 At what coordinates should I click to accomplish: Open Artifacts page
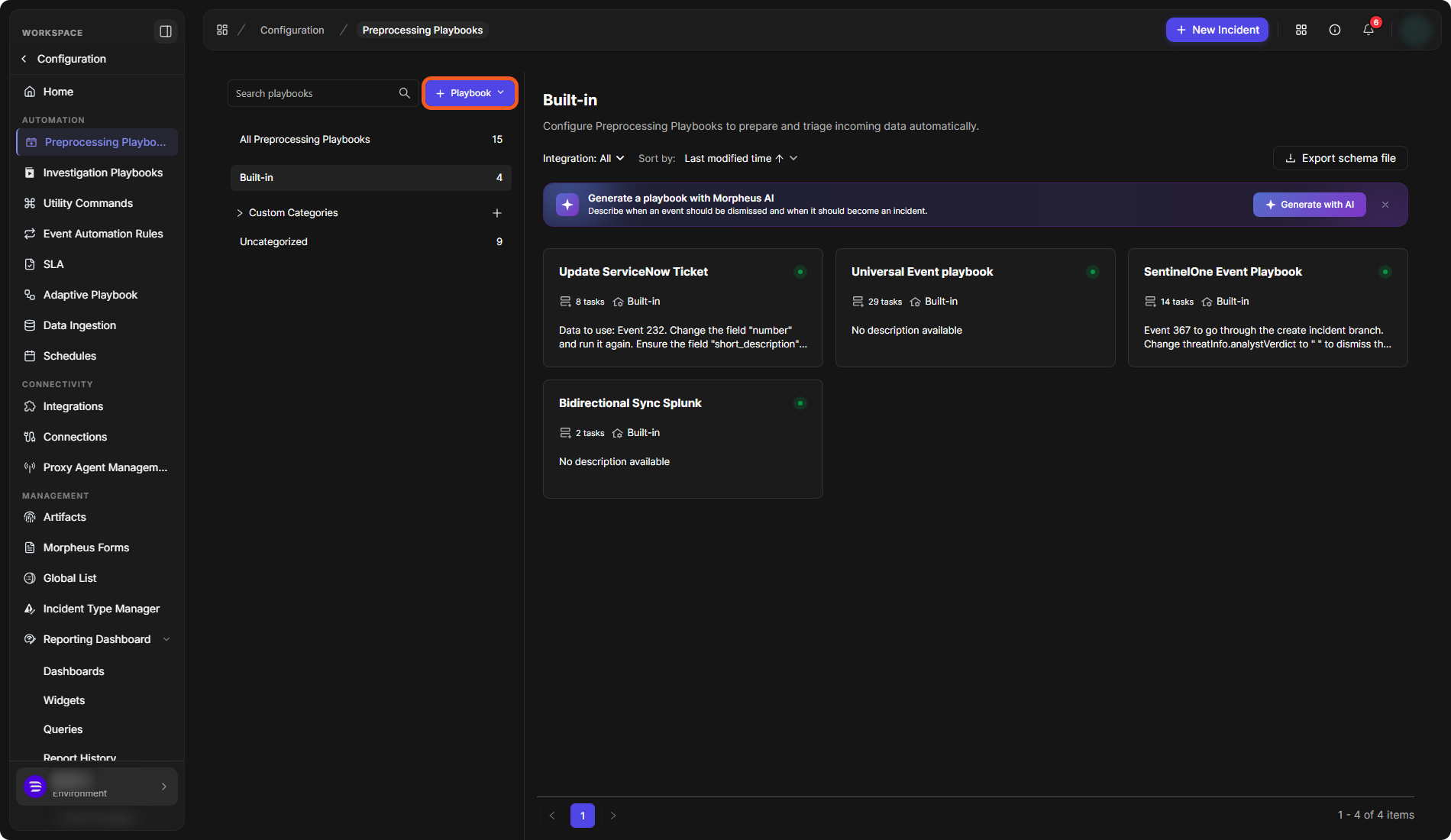click(97, 517)
